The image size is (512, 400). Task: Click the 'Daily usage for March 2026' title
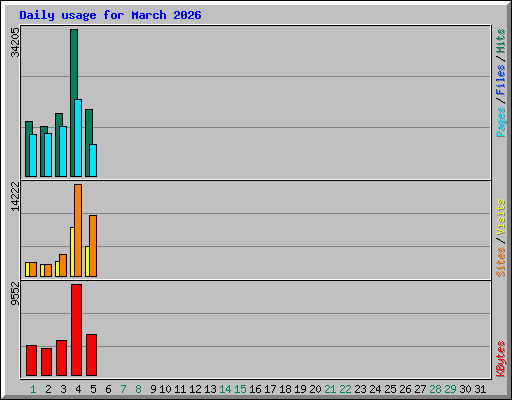pyautogui.click(x=110, y=15)
